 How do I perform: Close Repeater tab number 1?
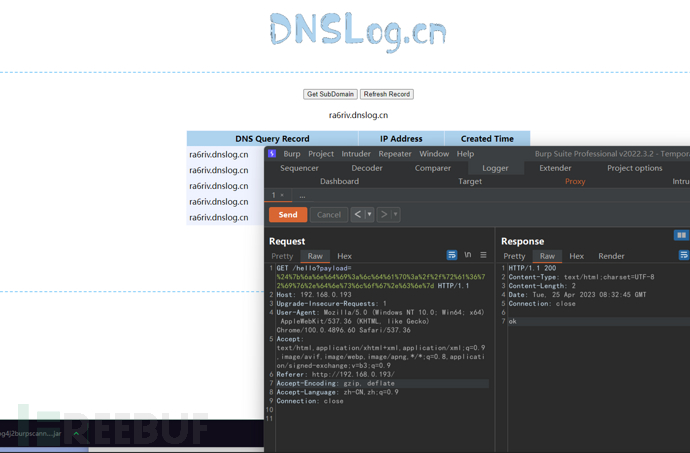tap(282, 195)
